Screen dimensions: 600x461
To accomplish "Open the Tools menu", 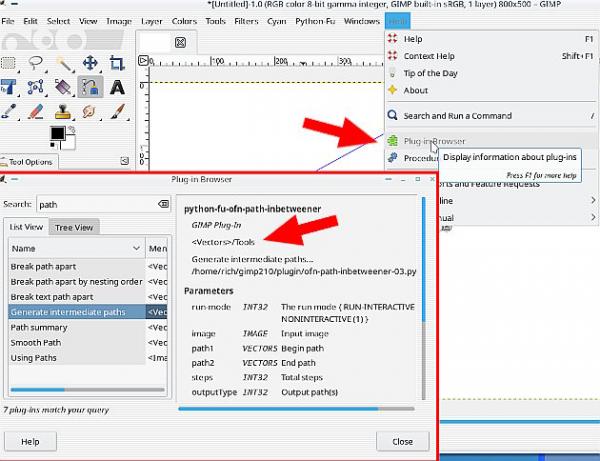I will (x=215, y=21).
